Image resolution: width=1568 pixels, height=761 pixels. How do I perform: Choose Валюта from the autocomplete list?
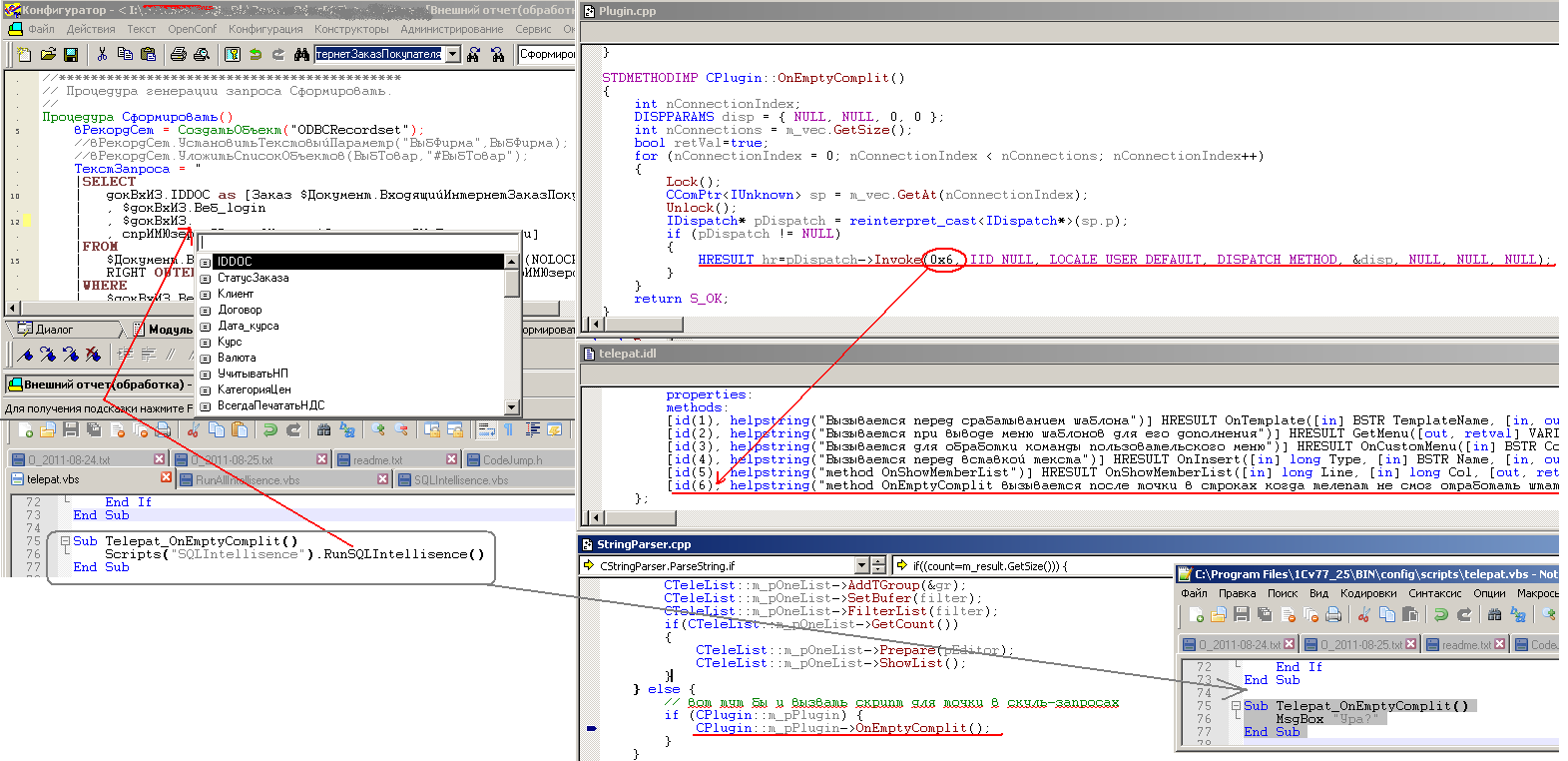(237, 358)
